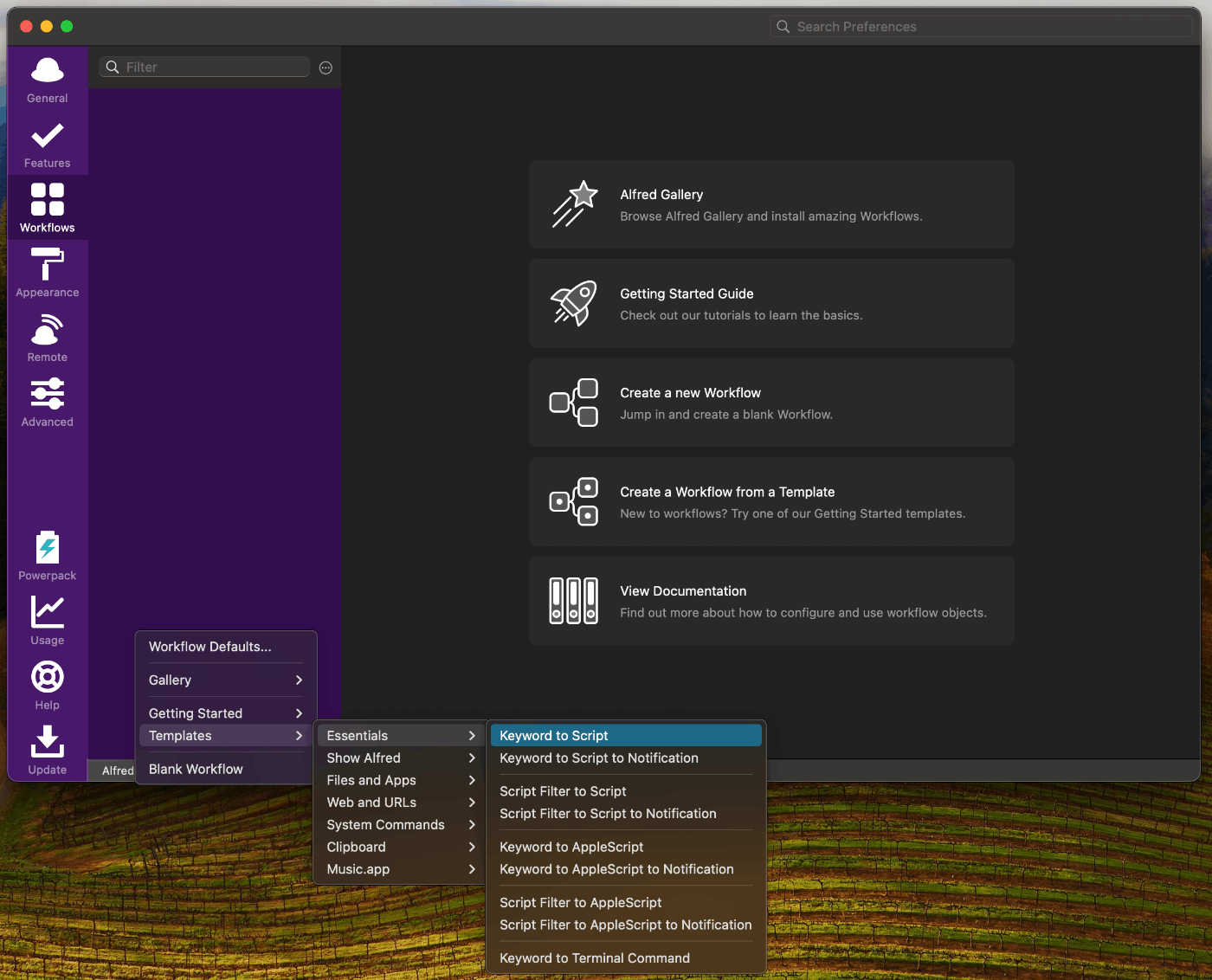Select Keyword to Script template
Screen dimensions: 1212x980
(626, 736)
